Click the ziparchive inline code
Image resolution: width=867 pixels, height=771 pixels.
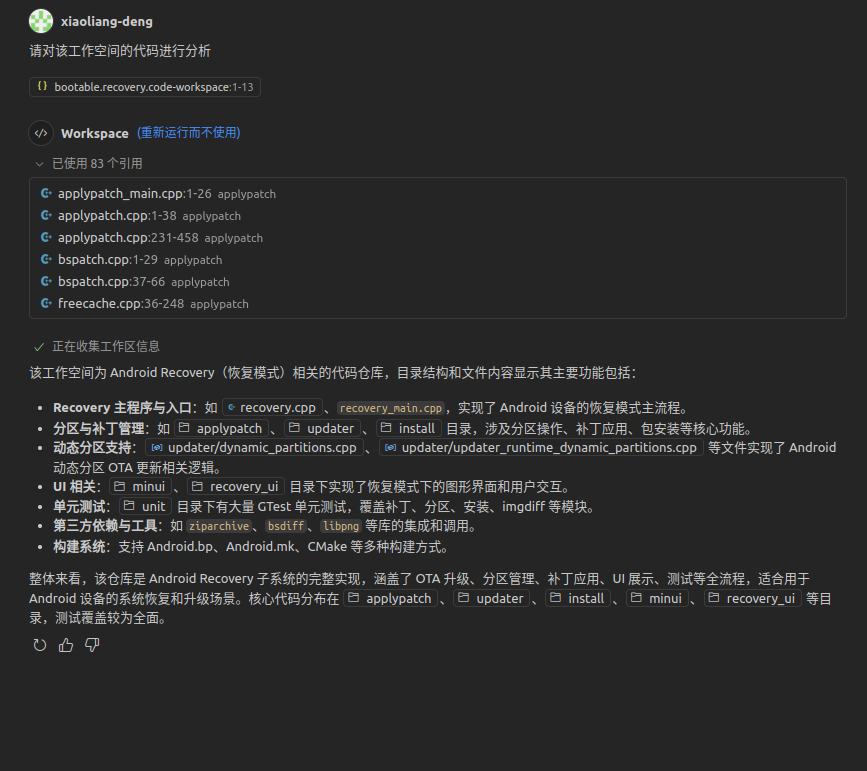pos(219,526)
